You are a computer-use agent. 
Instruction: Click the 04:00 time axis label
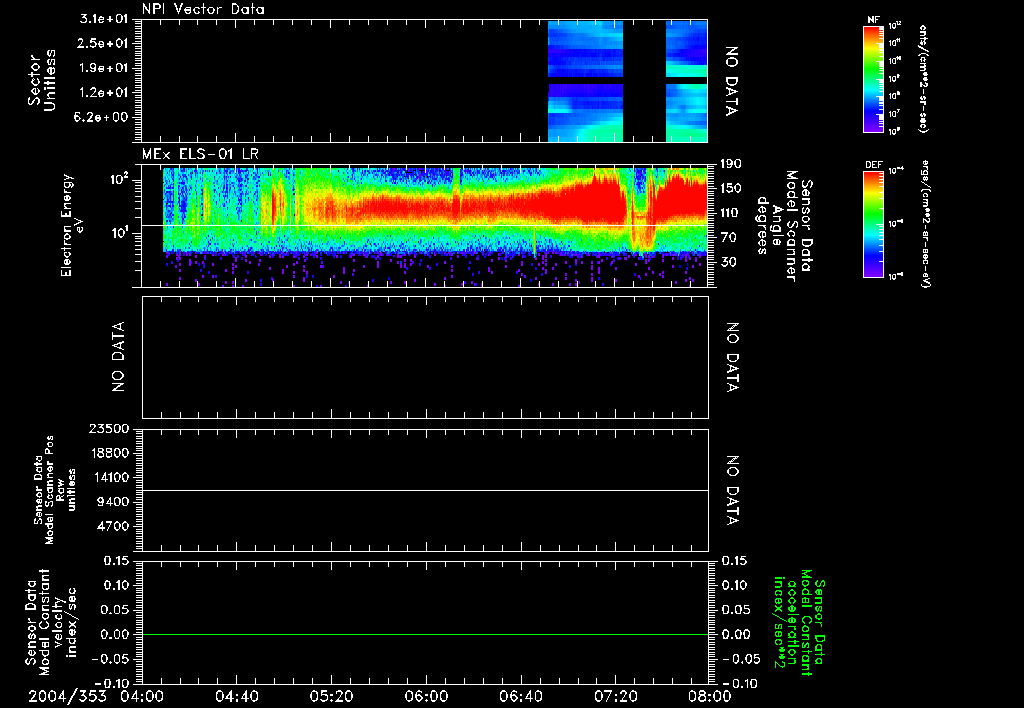pos(142,696)
